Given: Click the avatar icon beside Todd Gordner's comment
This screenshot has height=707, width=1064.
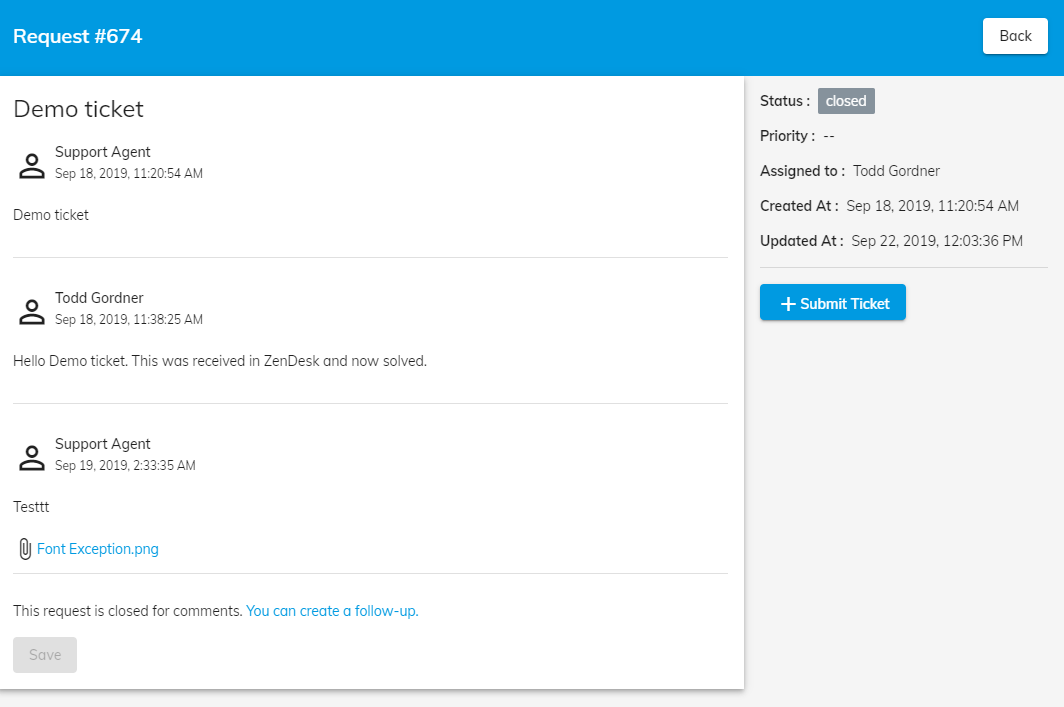Looking at the screenshot, I should [32, 311].
